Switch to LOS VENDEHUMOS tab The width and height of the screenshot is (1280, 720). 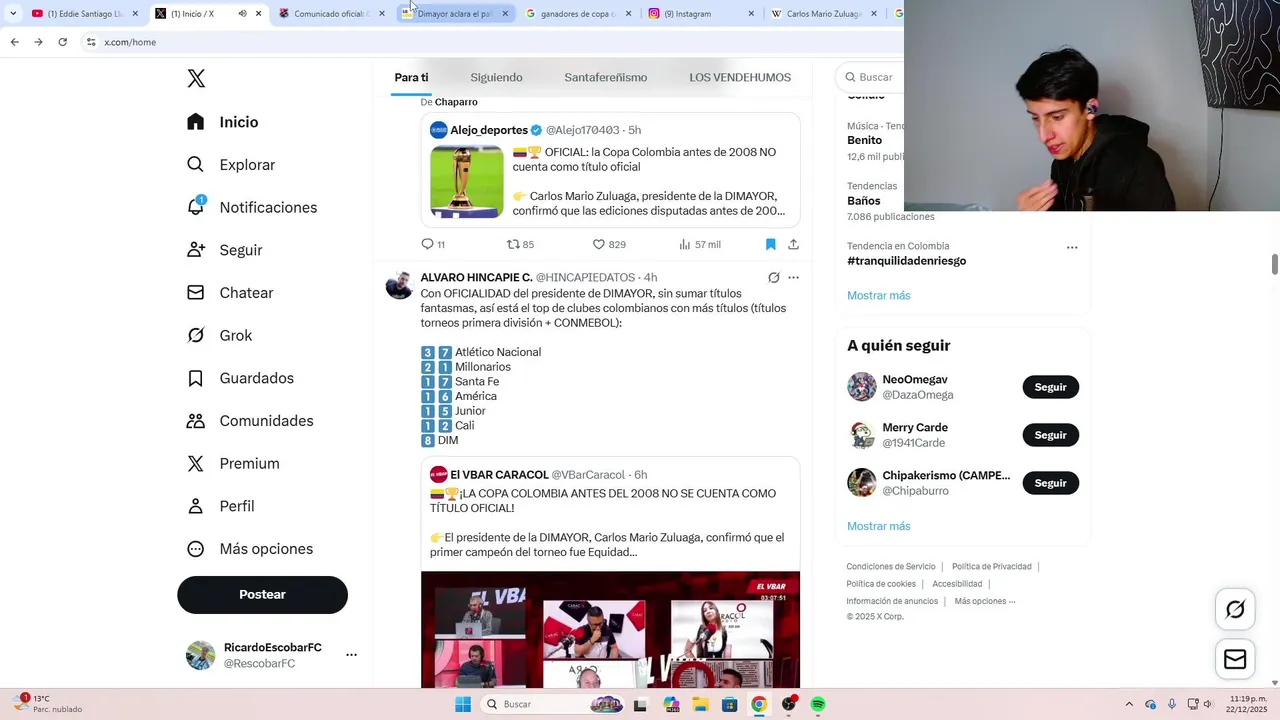tap(740, 77)
